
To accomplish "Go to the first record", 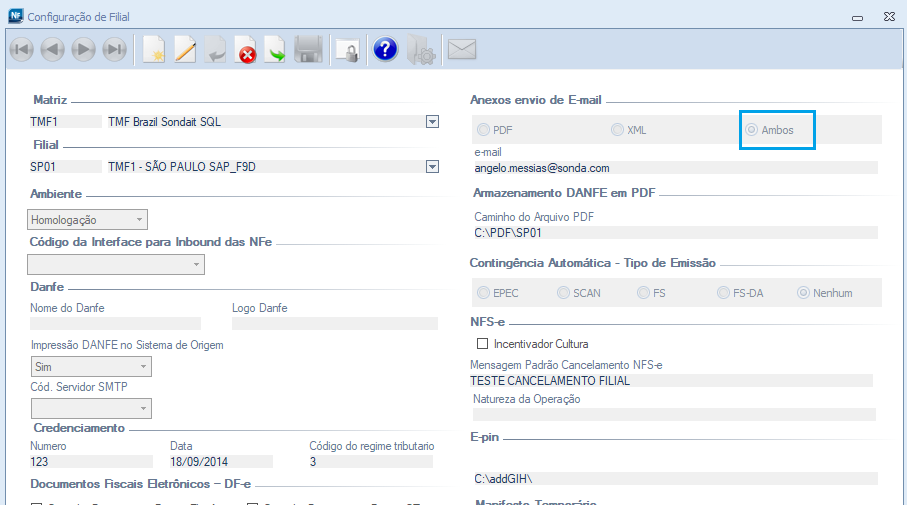I will coord(22,50).
